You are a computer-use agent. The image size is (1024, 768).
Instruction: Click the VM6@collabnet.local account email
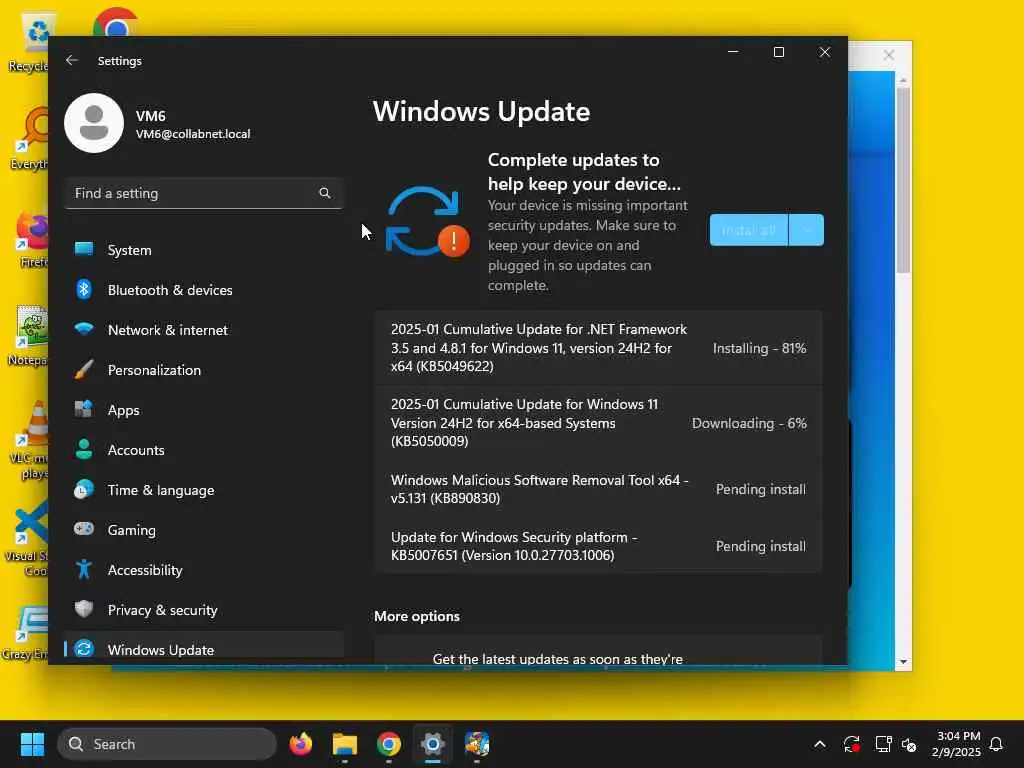pyautogui.click(x=193, y=134)
